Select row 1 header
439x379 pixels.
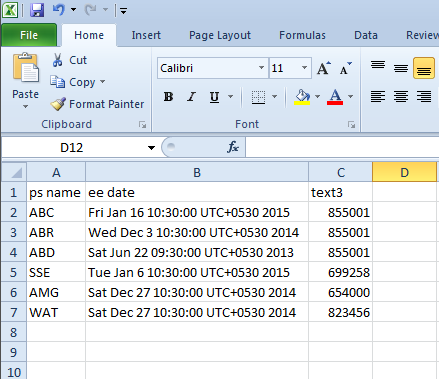pyautogui.click(x=14, y=192)
